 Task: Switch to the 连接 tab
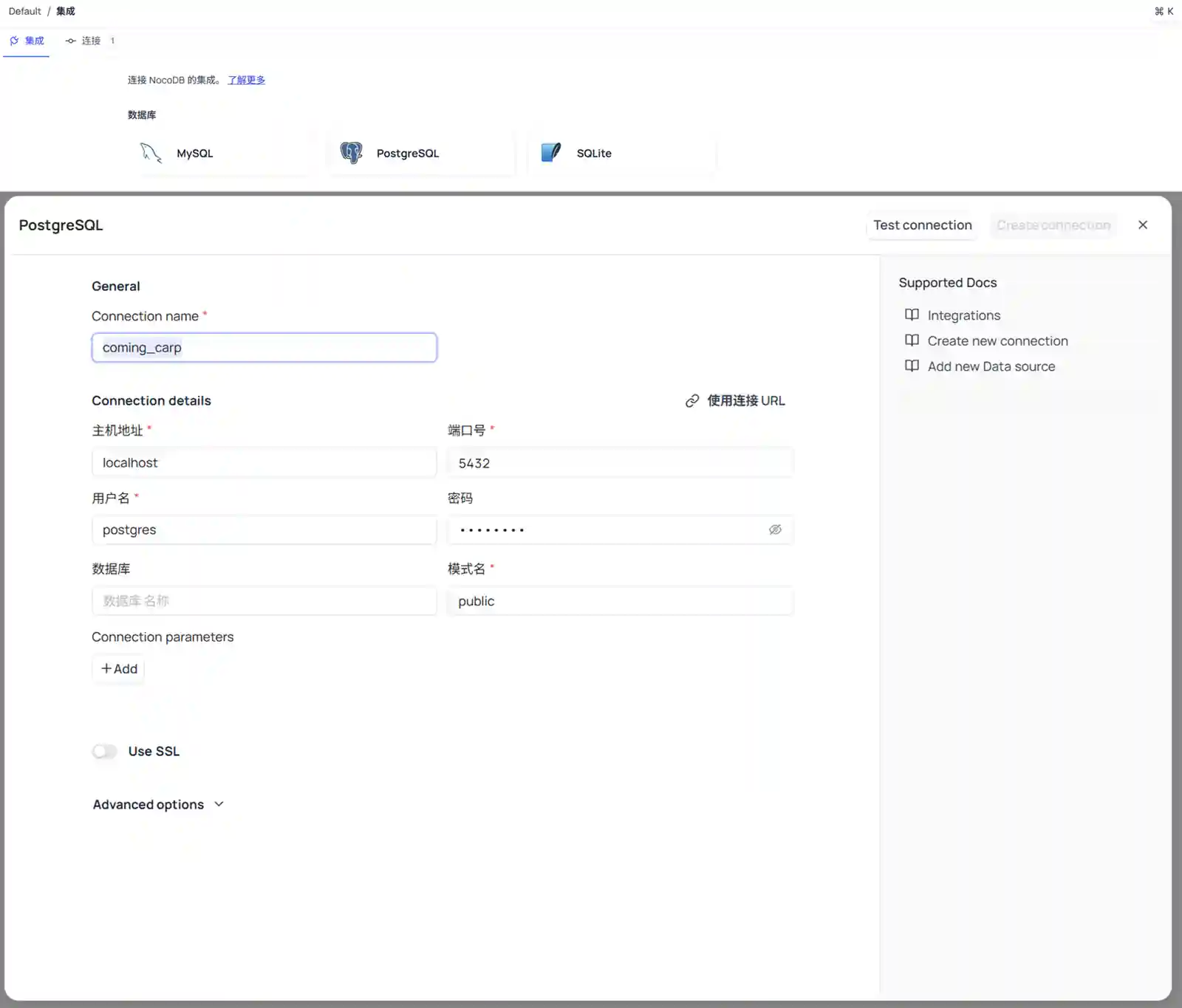coord(90,41)
